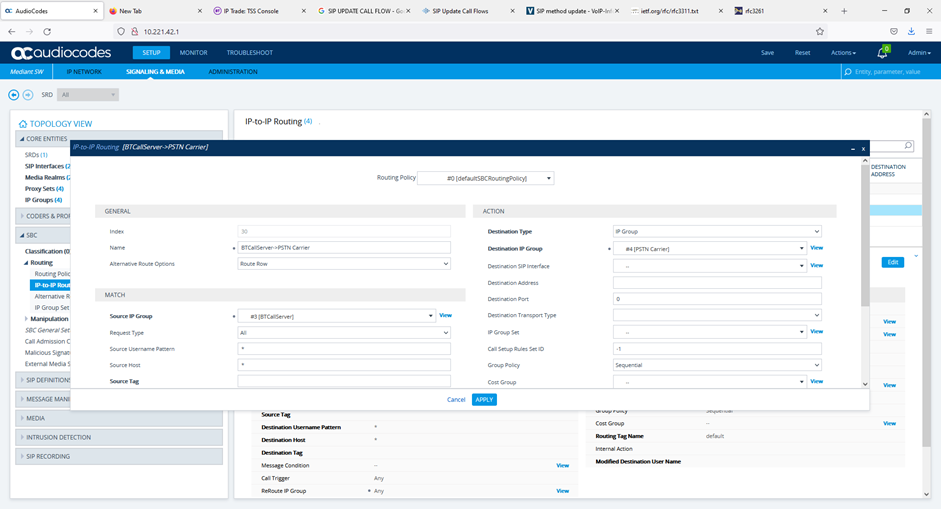Click Save in the top bar
Screen dimensions: 941x509
[768, 53]
